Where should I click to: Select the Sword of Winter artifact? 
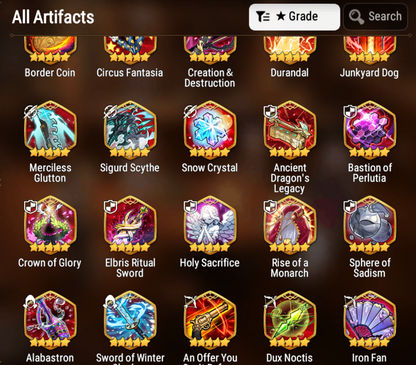click(130, 320)
